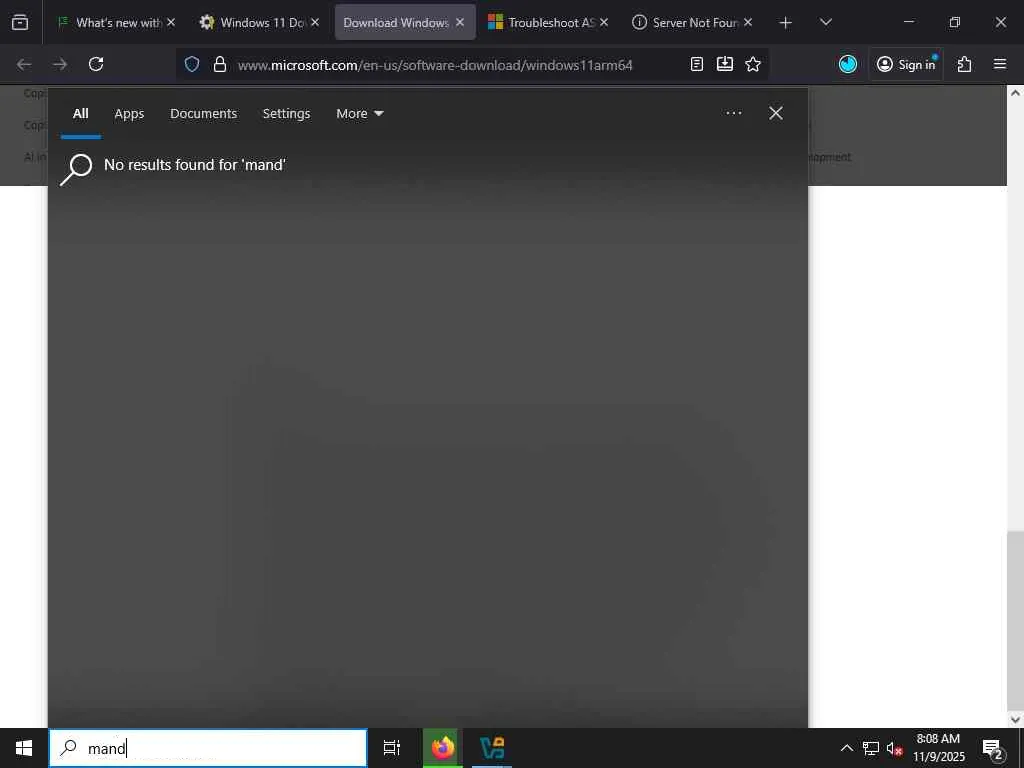Viewport: 1024px width, 768px height.
Task: Select the Documents search filter
Action: (x=204, y=114)
